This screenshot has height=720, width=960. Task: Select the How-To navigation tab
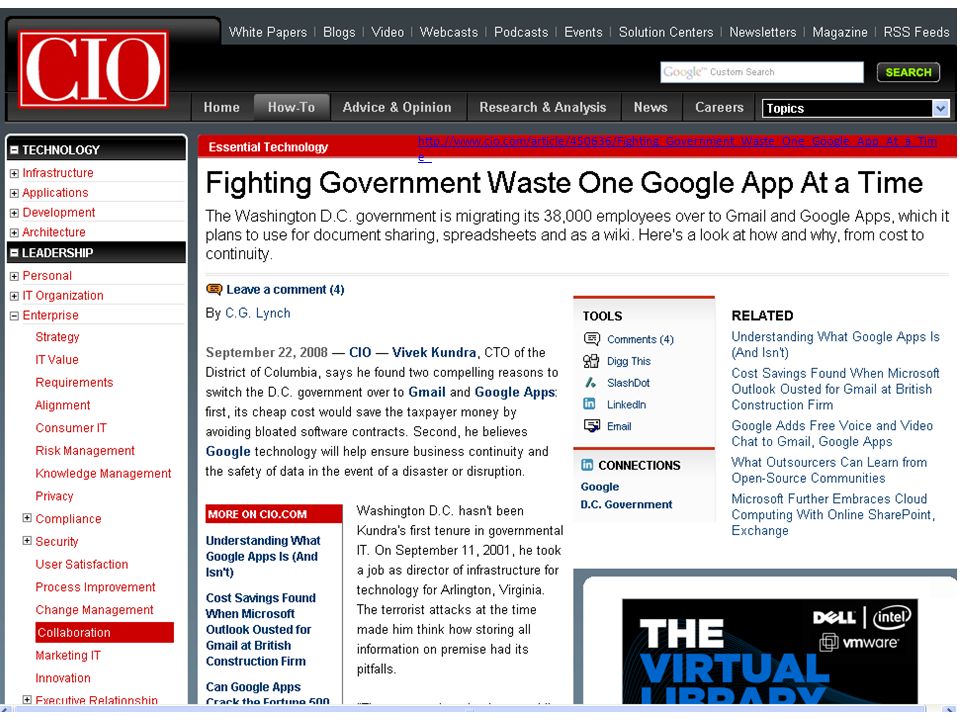pos(291,107)
